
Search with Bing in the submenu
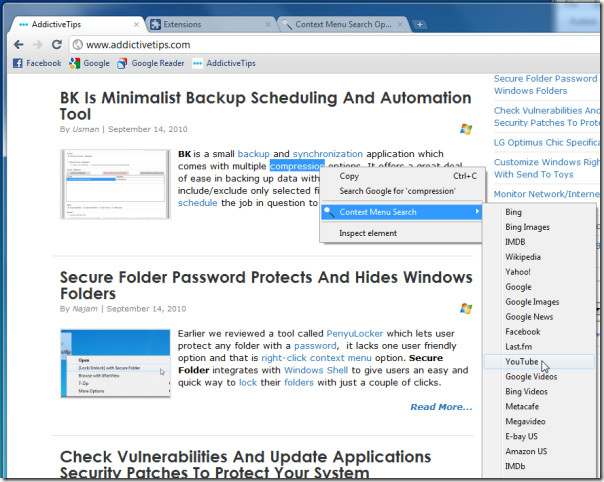[x=539, y=212]
